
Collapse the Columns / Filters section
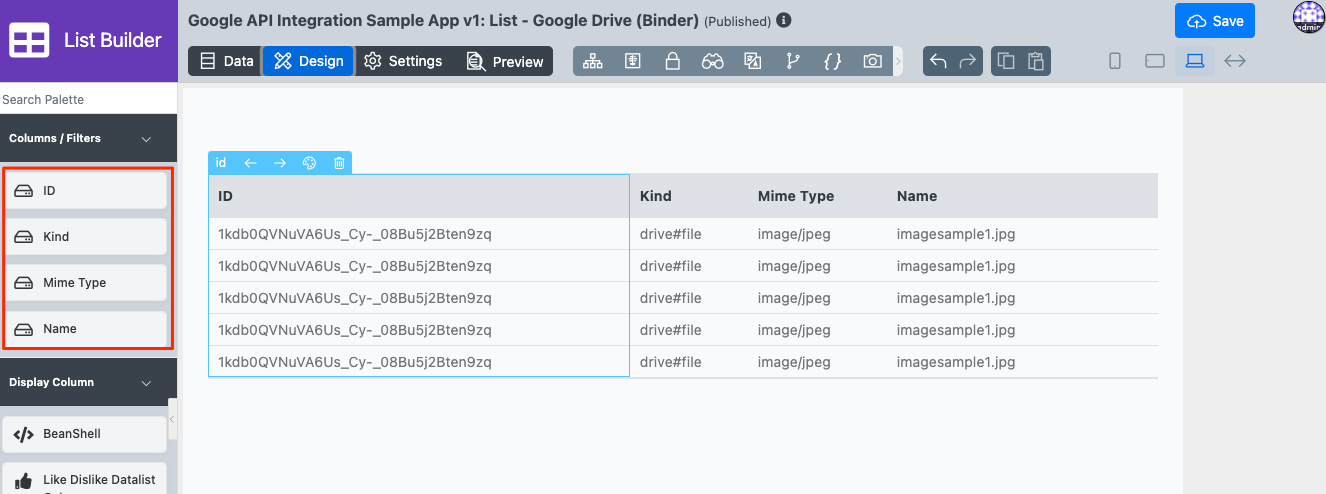146,139
